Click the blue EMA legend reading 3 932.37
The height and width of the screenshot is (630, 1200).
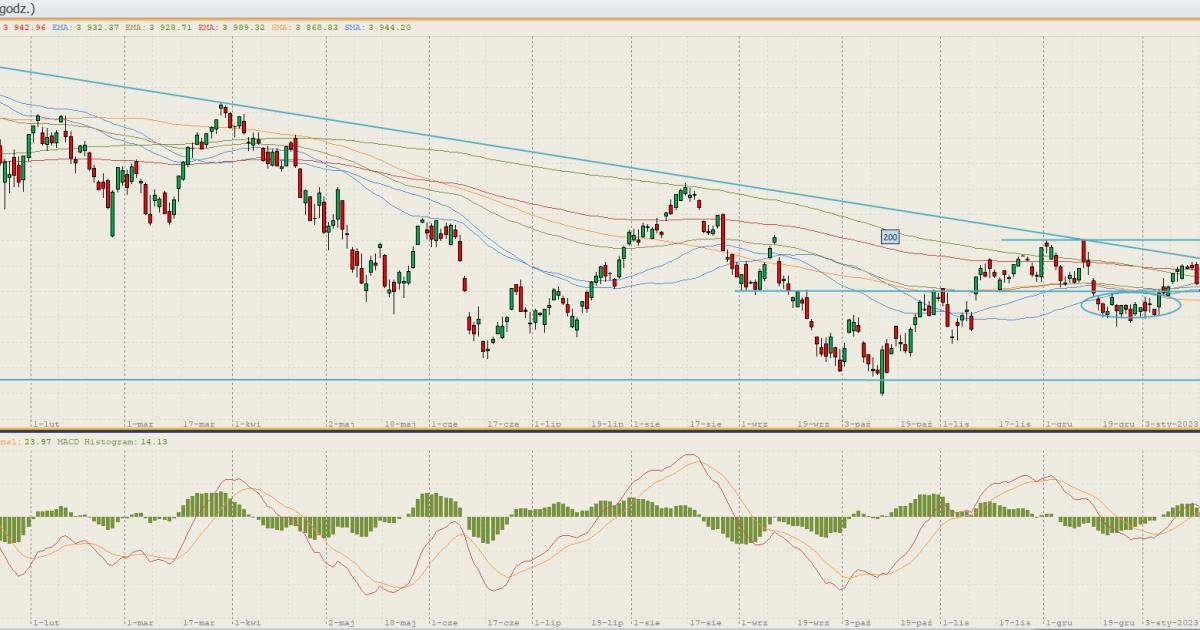86,28
